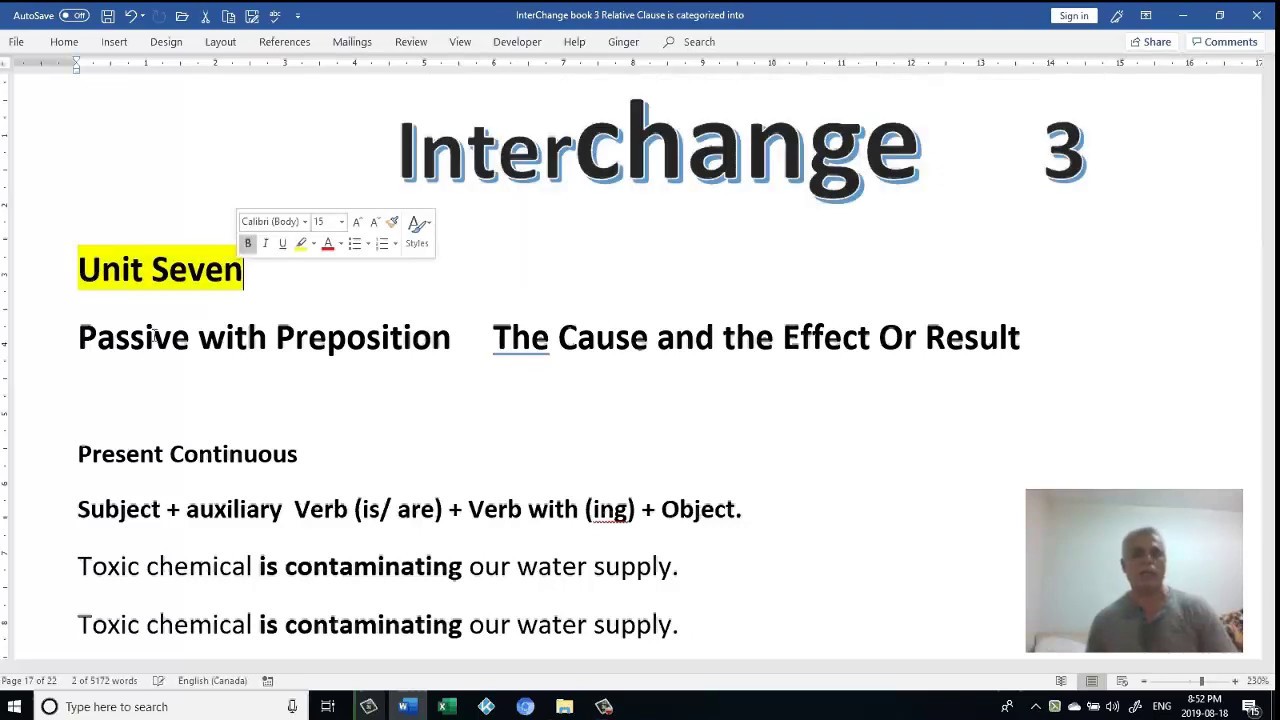Toggle the AutoSave switch
Viewport: 1280px width, 720px height.
pos(74,15)
